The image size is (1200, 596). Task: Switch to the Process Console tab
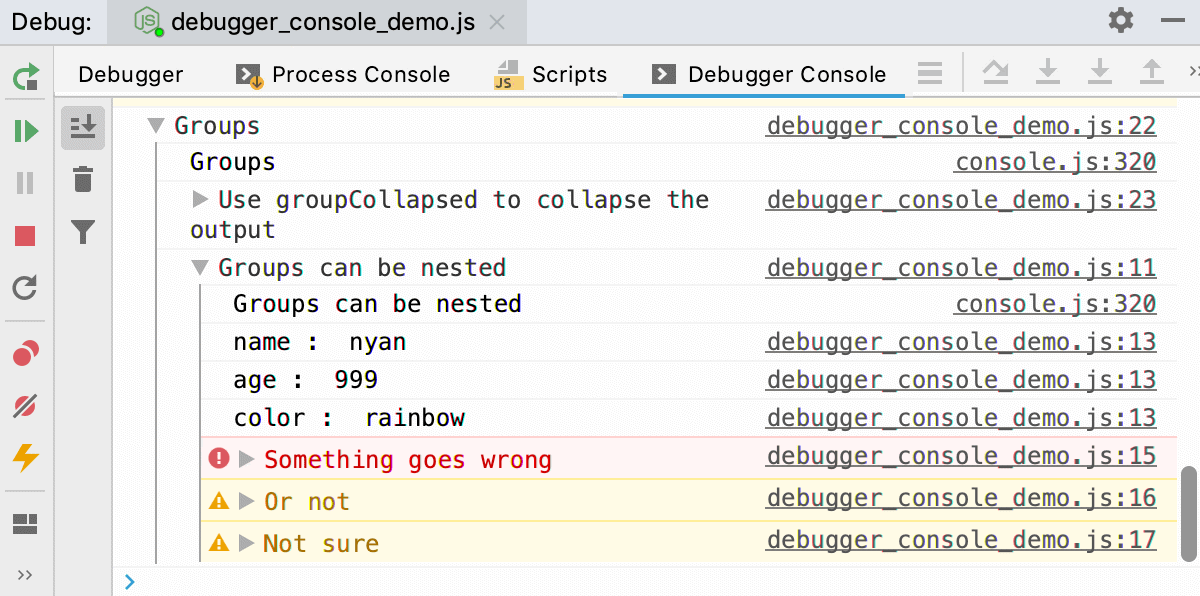342,73
